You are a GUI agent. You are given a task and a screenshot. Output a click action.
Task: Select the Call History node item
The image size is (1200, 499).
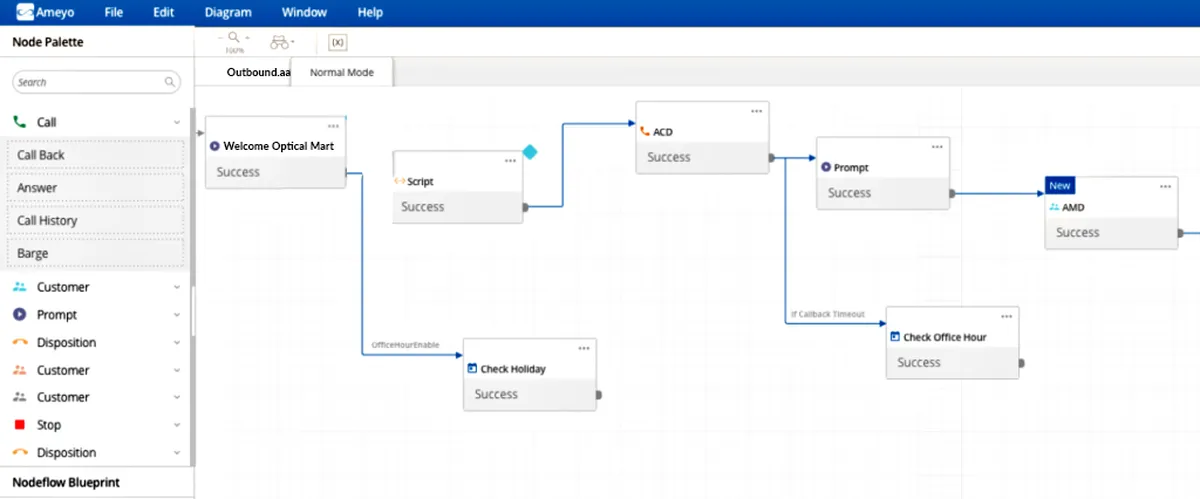[96, 220]
